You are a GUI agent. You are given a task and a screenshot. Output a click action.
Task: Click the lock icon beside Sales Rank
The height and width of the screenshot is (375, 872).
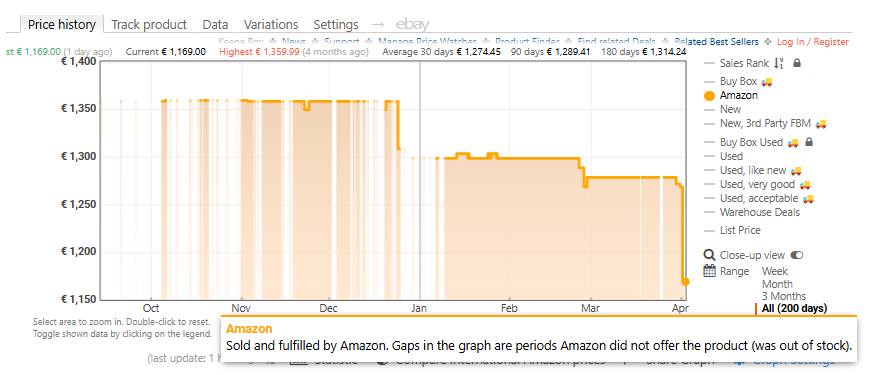point(797,63)
